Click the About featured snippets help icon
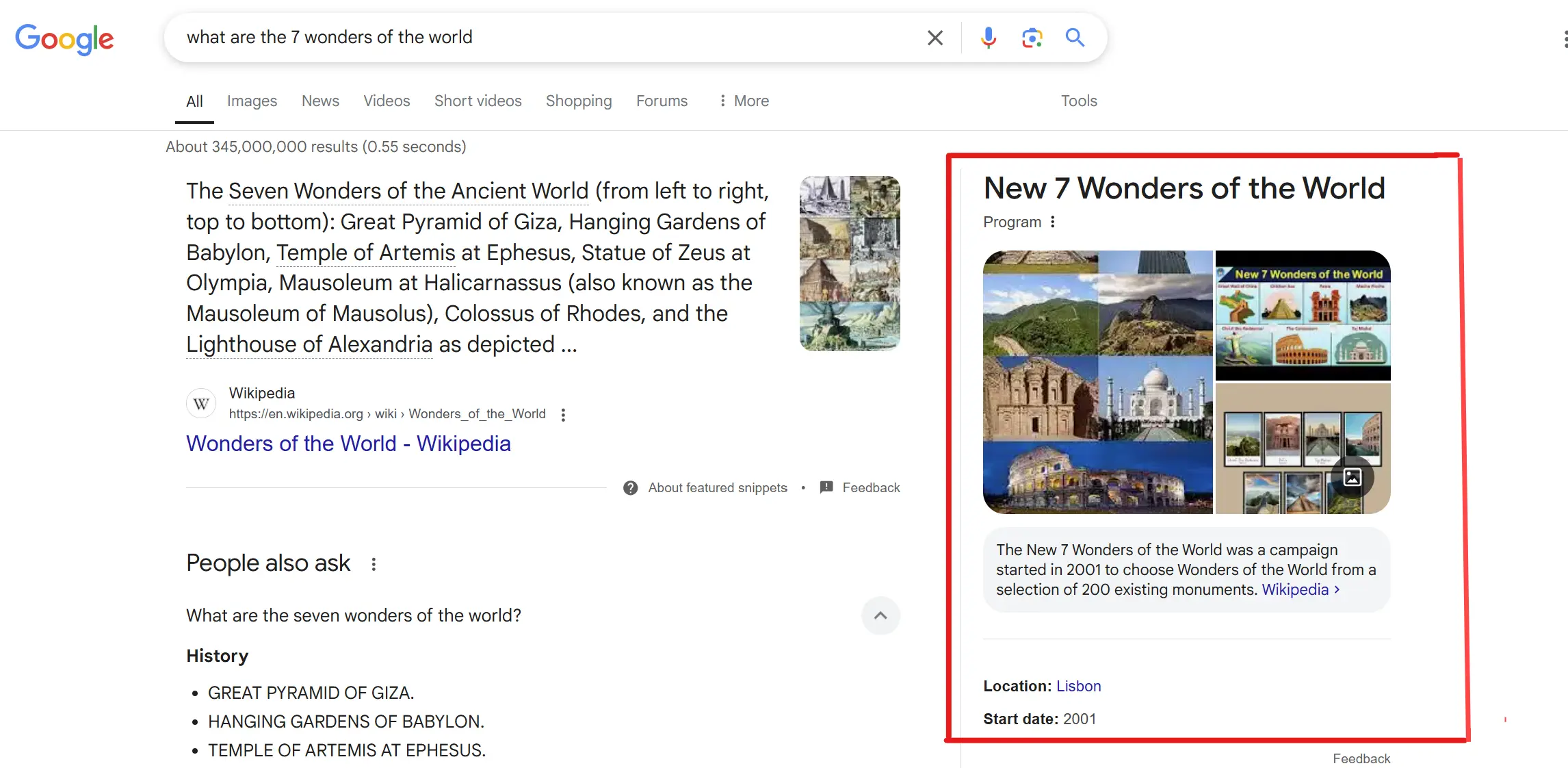The height and width of the screenshot is (768, 1568). (x=631, y=488)
